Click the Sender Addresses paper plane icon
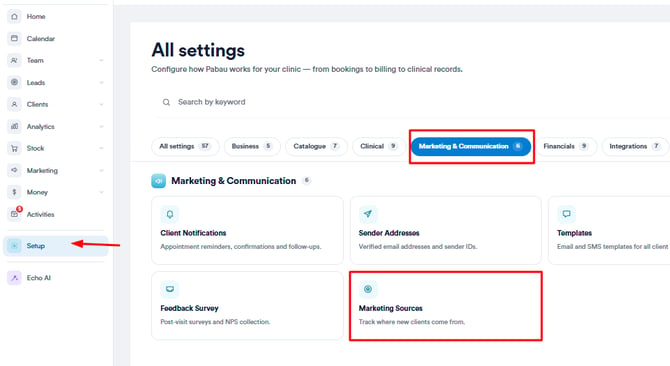 pyautogui.click(x=368, y=214)
